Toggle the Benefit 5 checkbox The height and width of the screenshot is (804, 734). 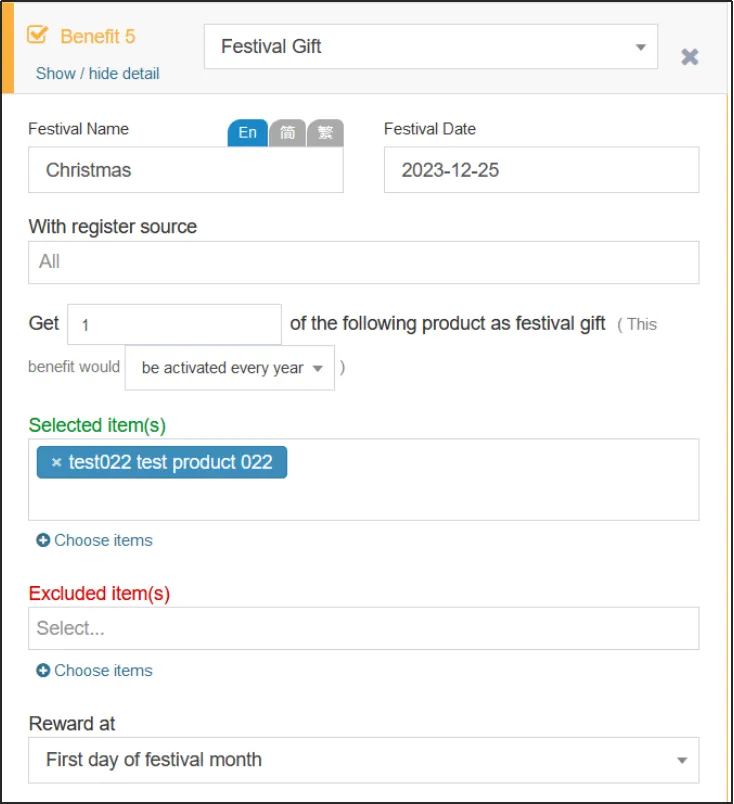pyautogui.click(x=37, y=35)
